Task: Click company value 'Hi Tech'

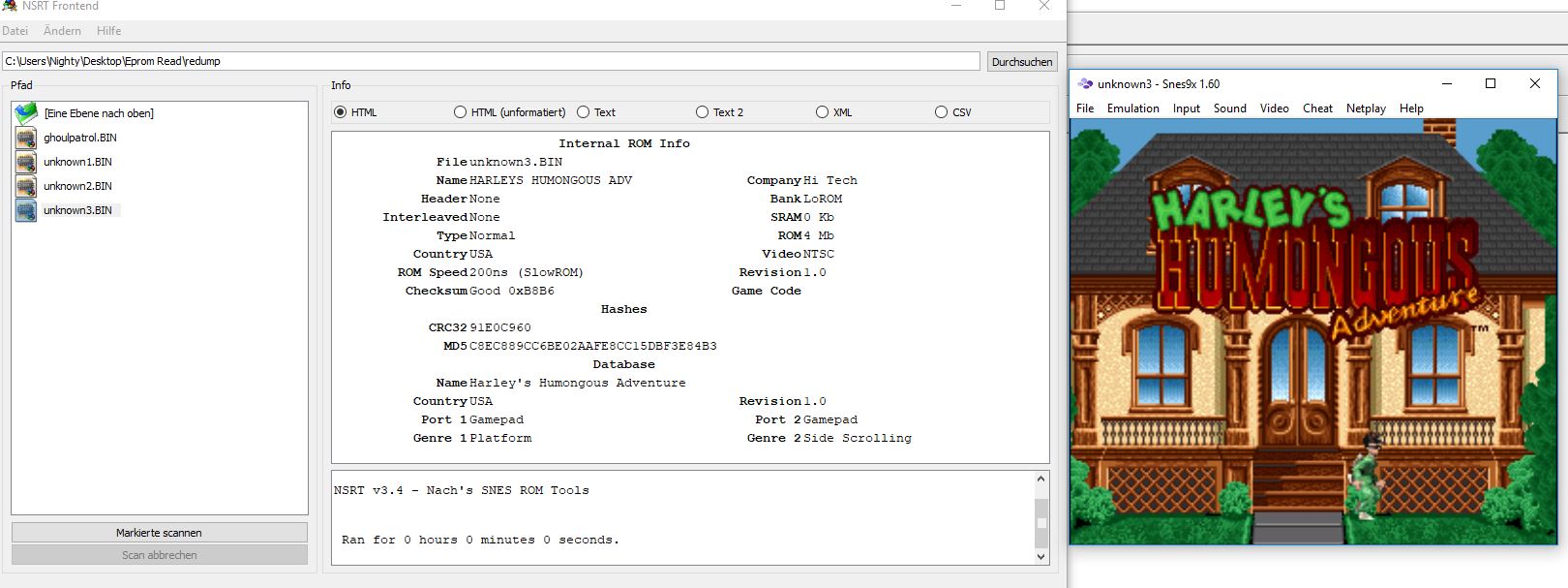Action: (x=830, y=180)
